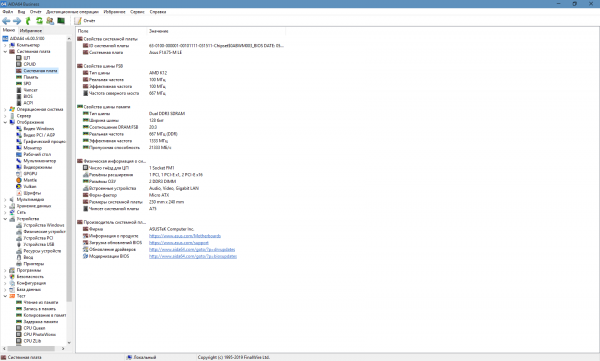Switch to the Меню sidebar tab

pos(9,30)
